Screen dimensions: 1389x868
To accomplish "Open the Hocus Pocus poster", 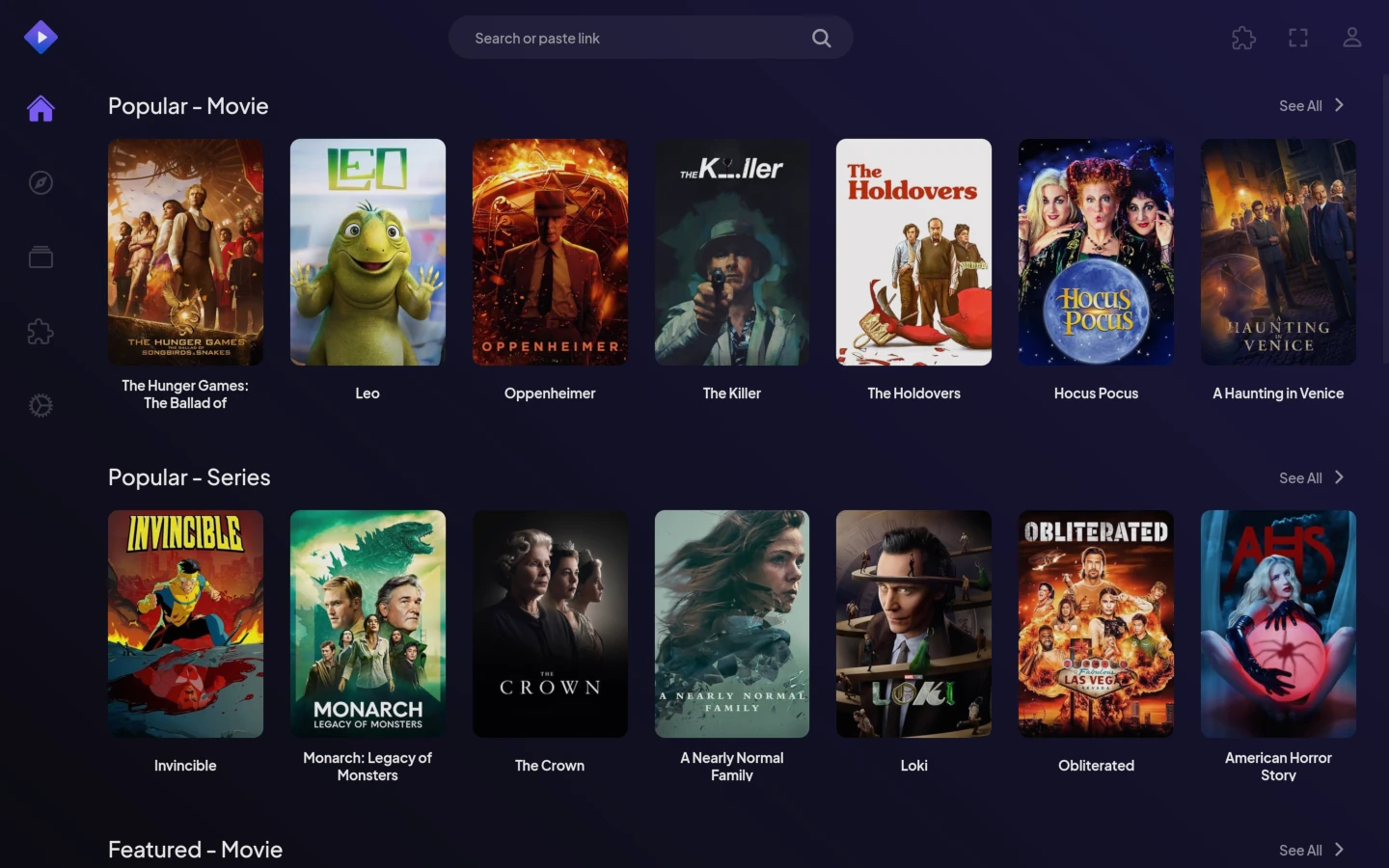I will 1096,252.
